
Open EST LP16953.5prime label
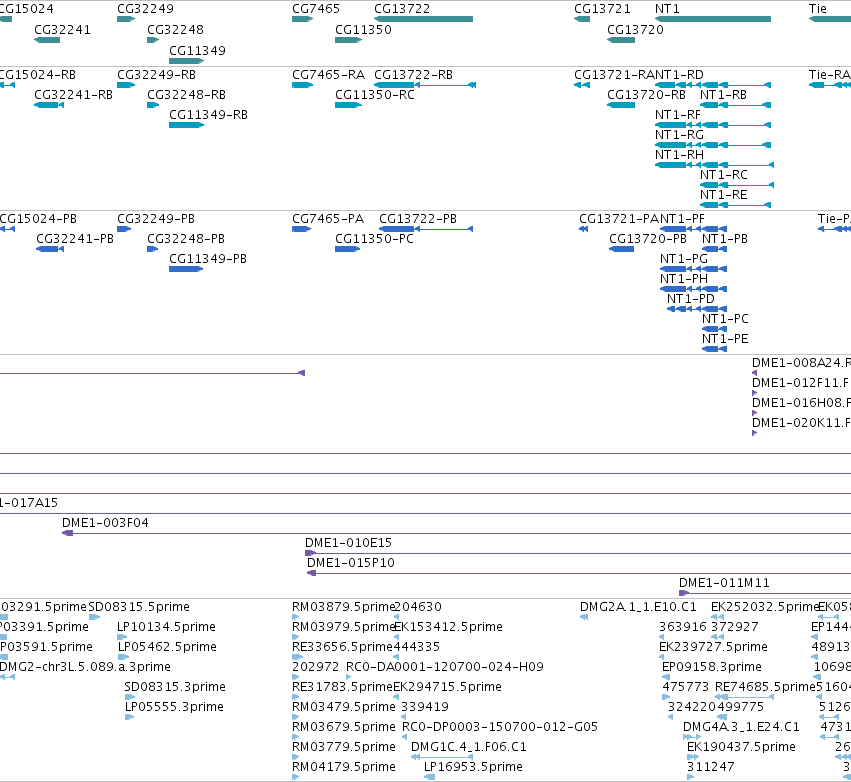point(473,767)
